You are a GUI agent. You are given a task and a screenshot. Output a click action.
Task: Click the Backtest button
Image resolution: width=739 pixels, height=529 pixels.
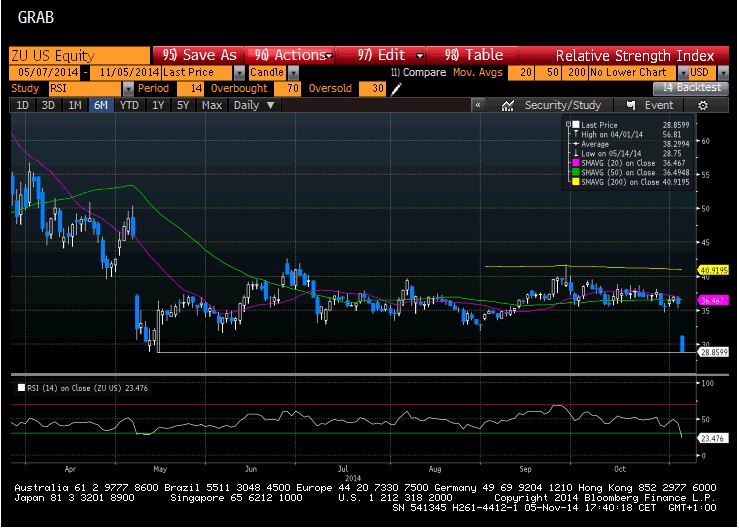coord(690,88)
